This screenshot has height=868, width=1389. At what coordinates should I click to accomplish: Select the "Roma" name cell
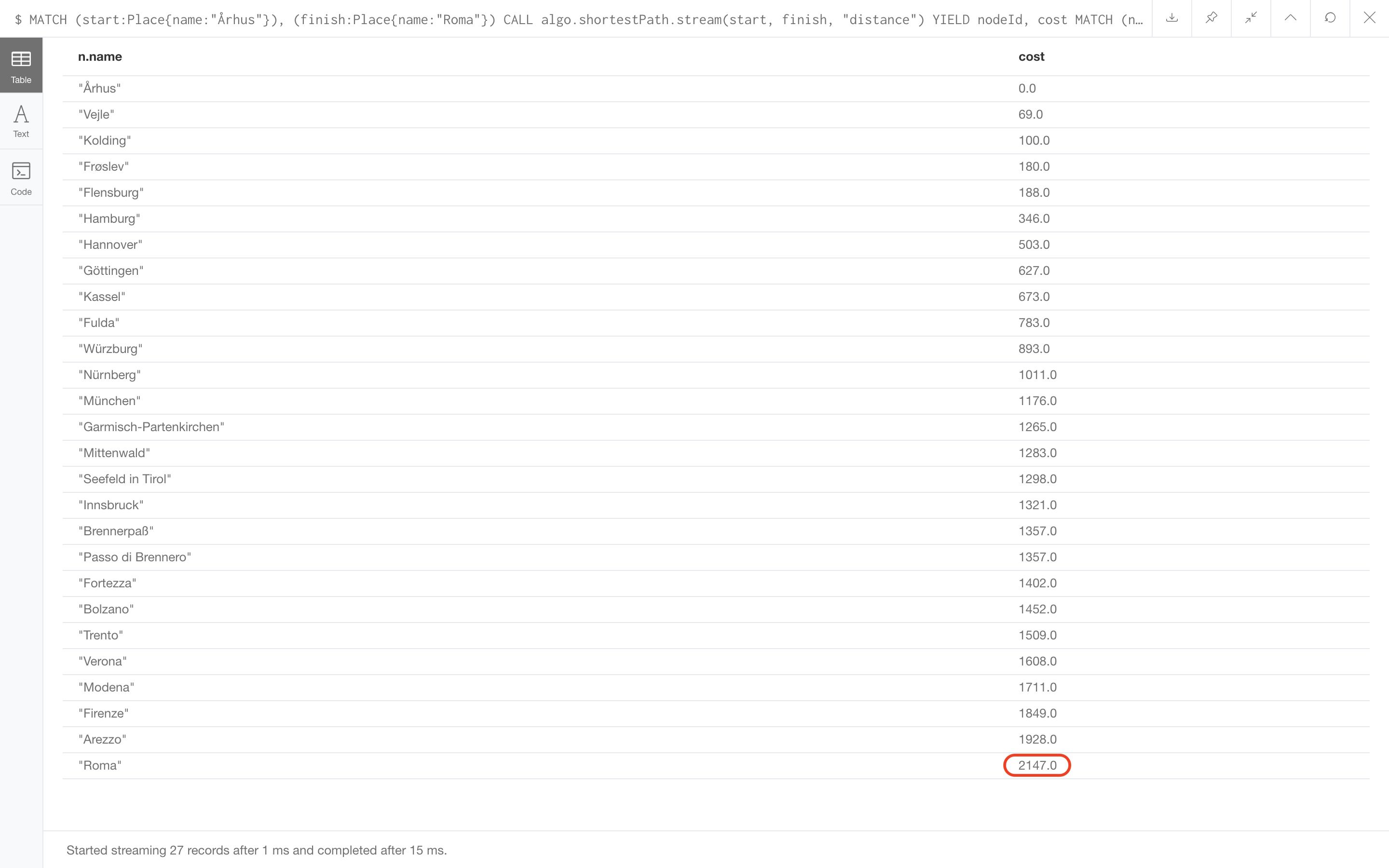point(100,765)
